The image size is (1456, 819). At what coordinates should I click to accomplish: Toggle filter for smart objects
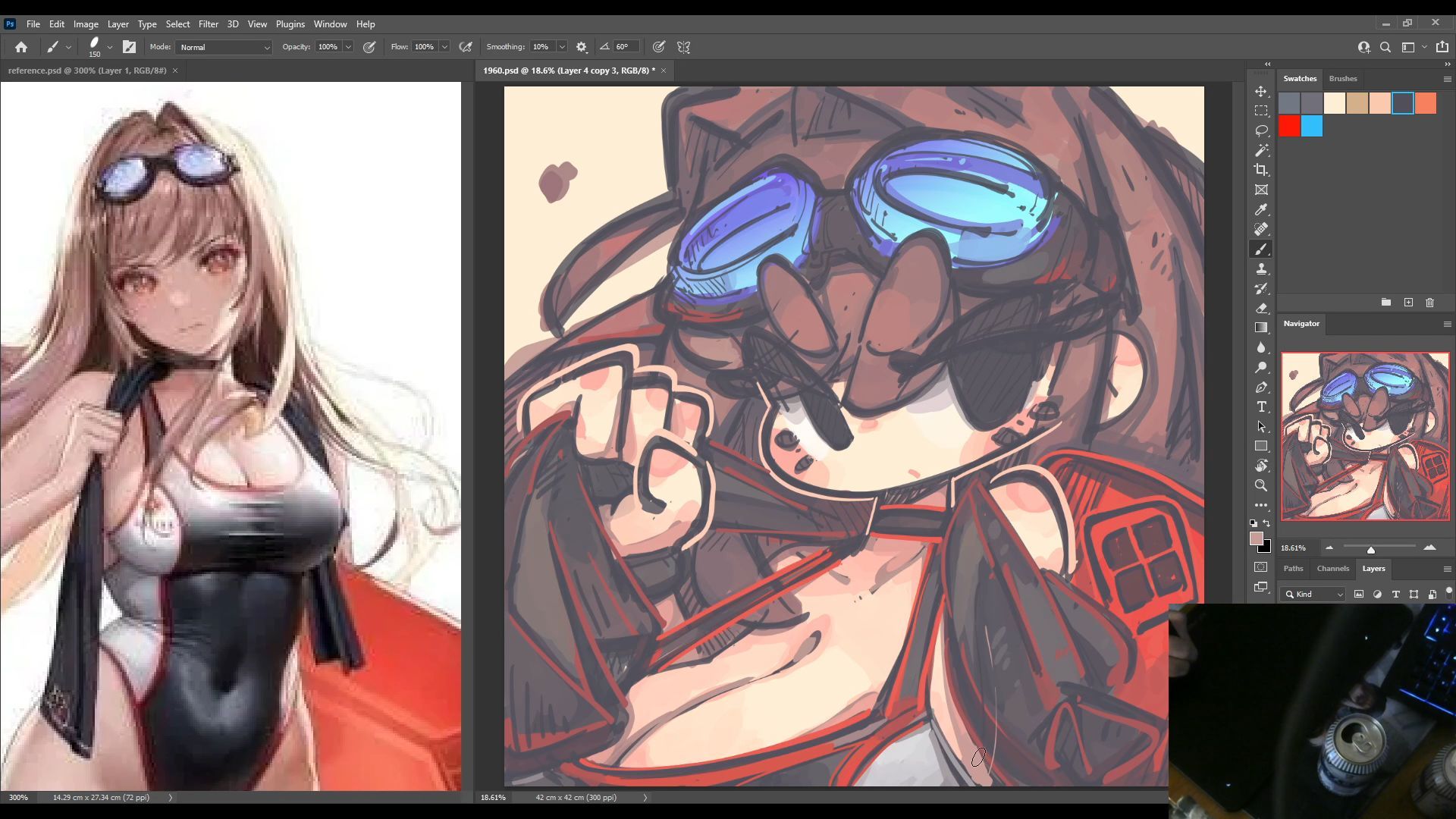(x=1432, y=595)
